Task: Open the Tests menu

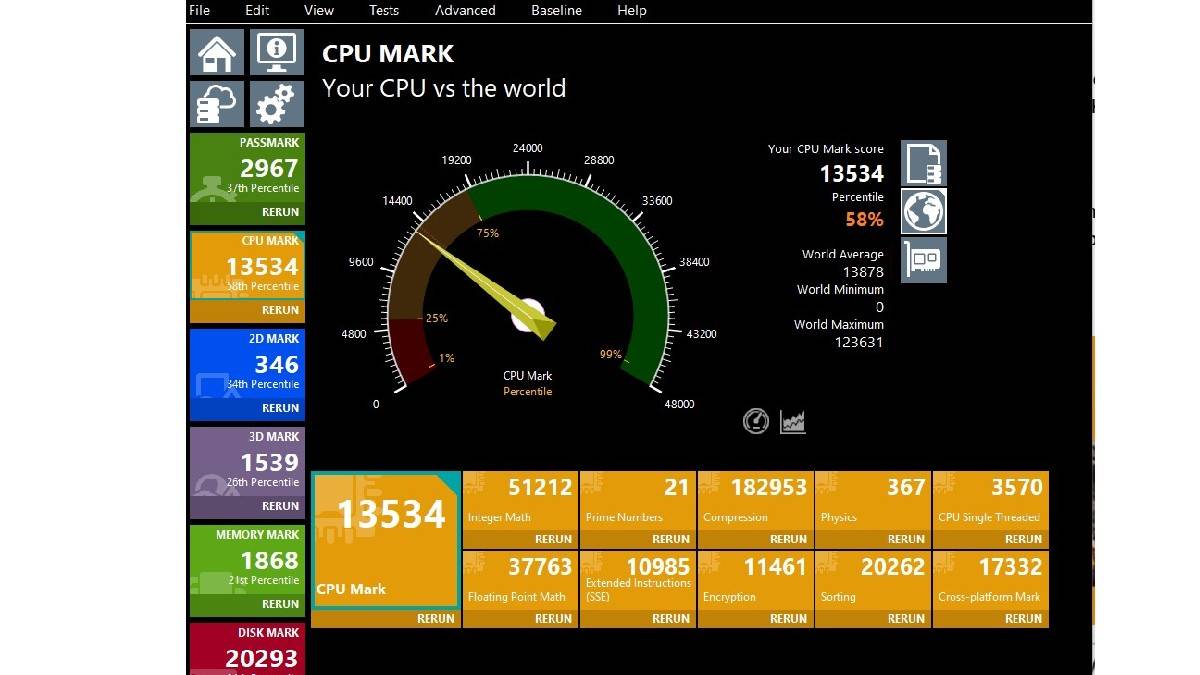Action: (x=383, y=11)
